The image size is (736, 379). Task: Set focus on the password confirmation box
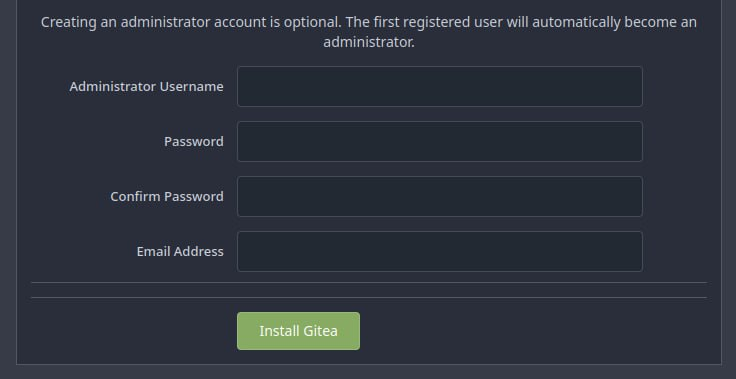click(440, 196)
